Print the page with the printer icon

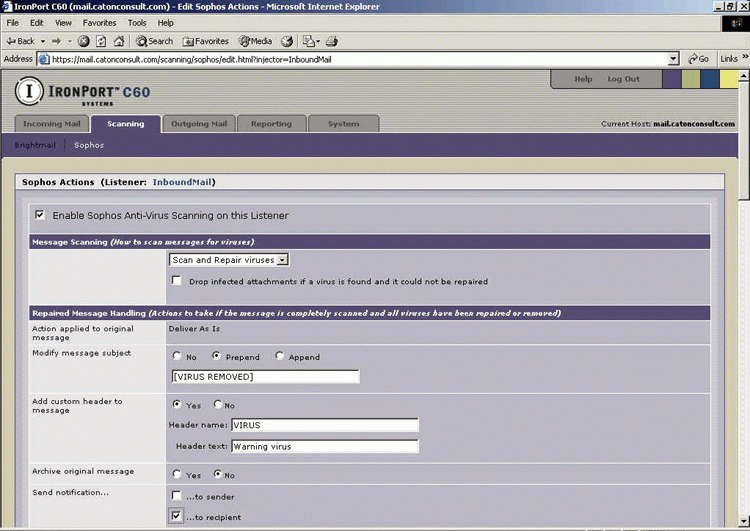tap(332, 41)
